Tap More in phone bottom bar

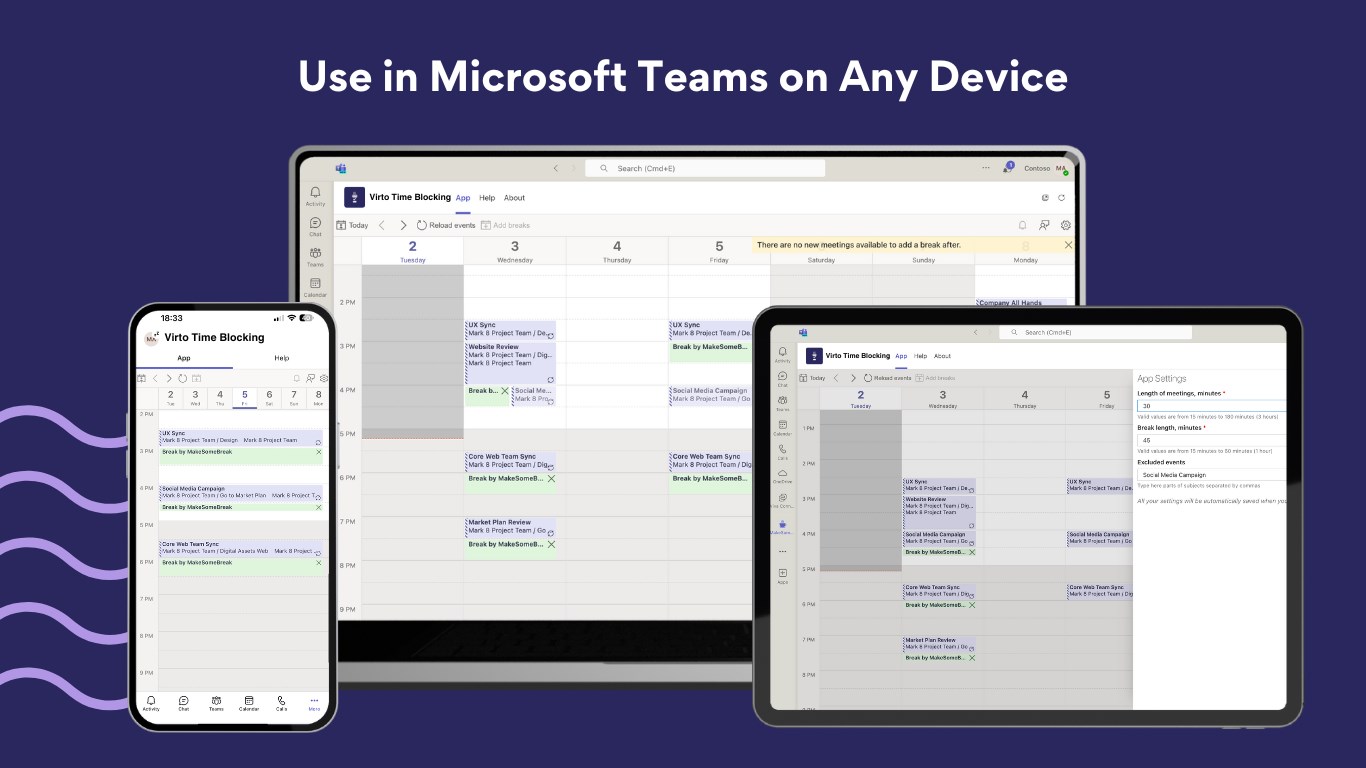(314, 703)
